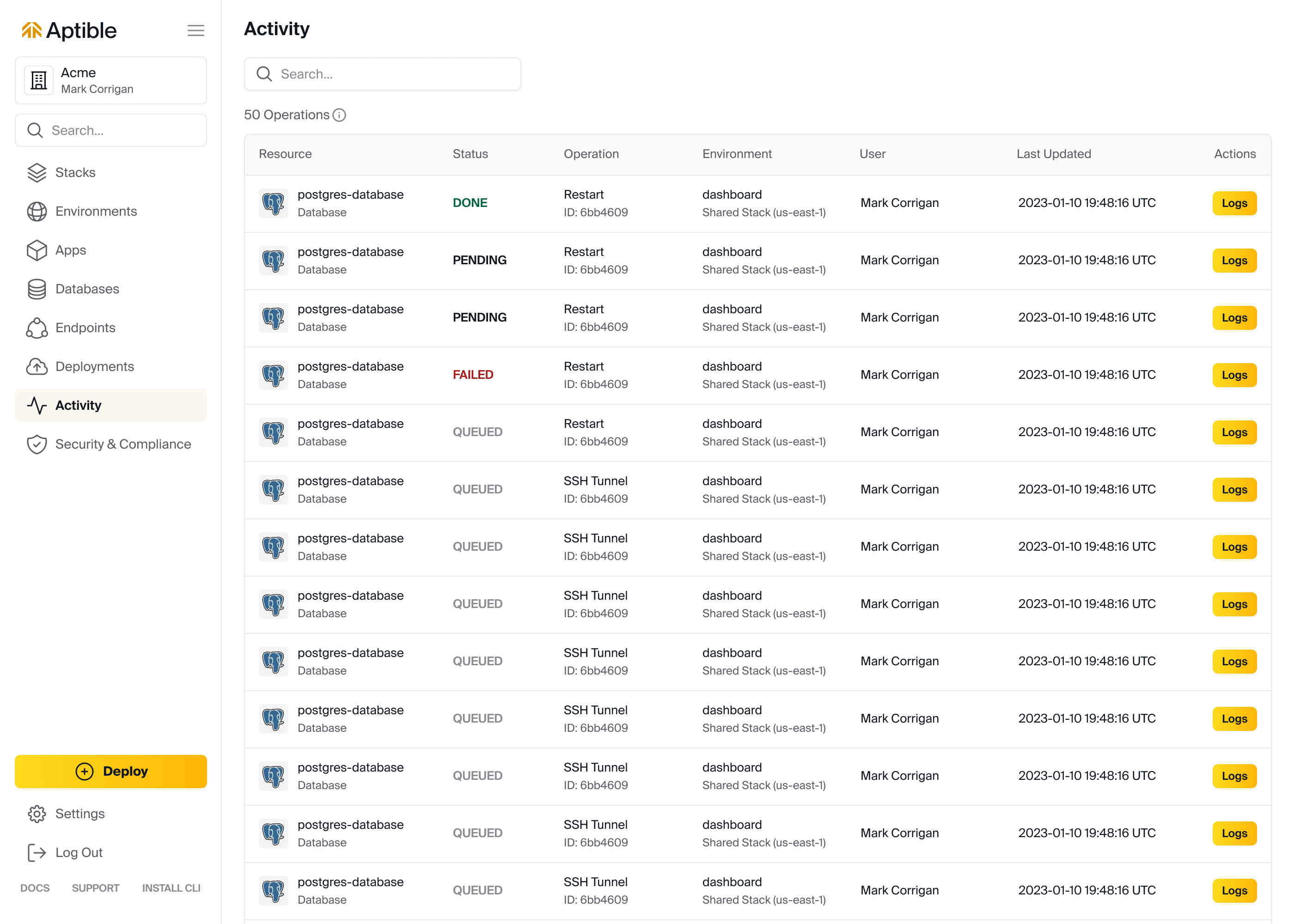View Logs for the FAILED restart operation

click(x=1234, y=375)
